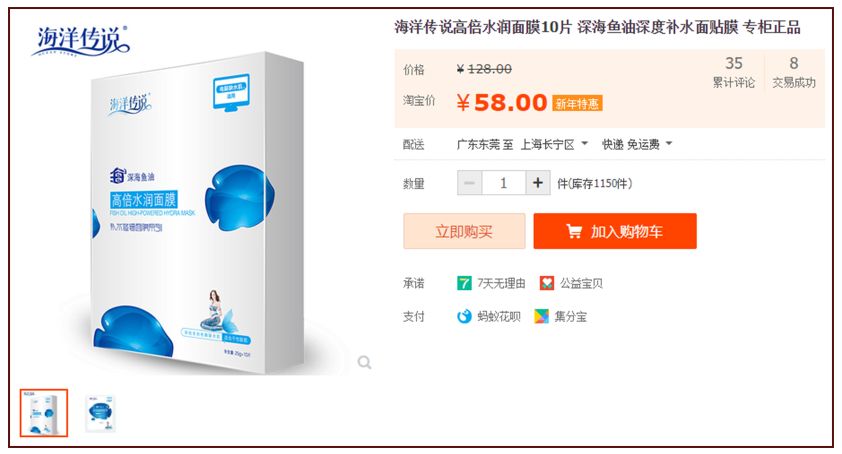Select the second mask packet thumbnail
Screen dimensions: 842x454
100,413
